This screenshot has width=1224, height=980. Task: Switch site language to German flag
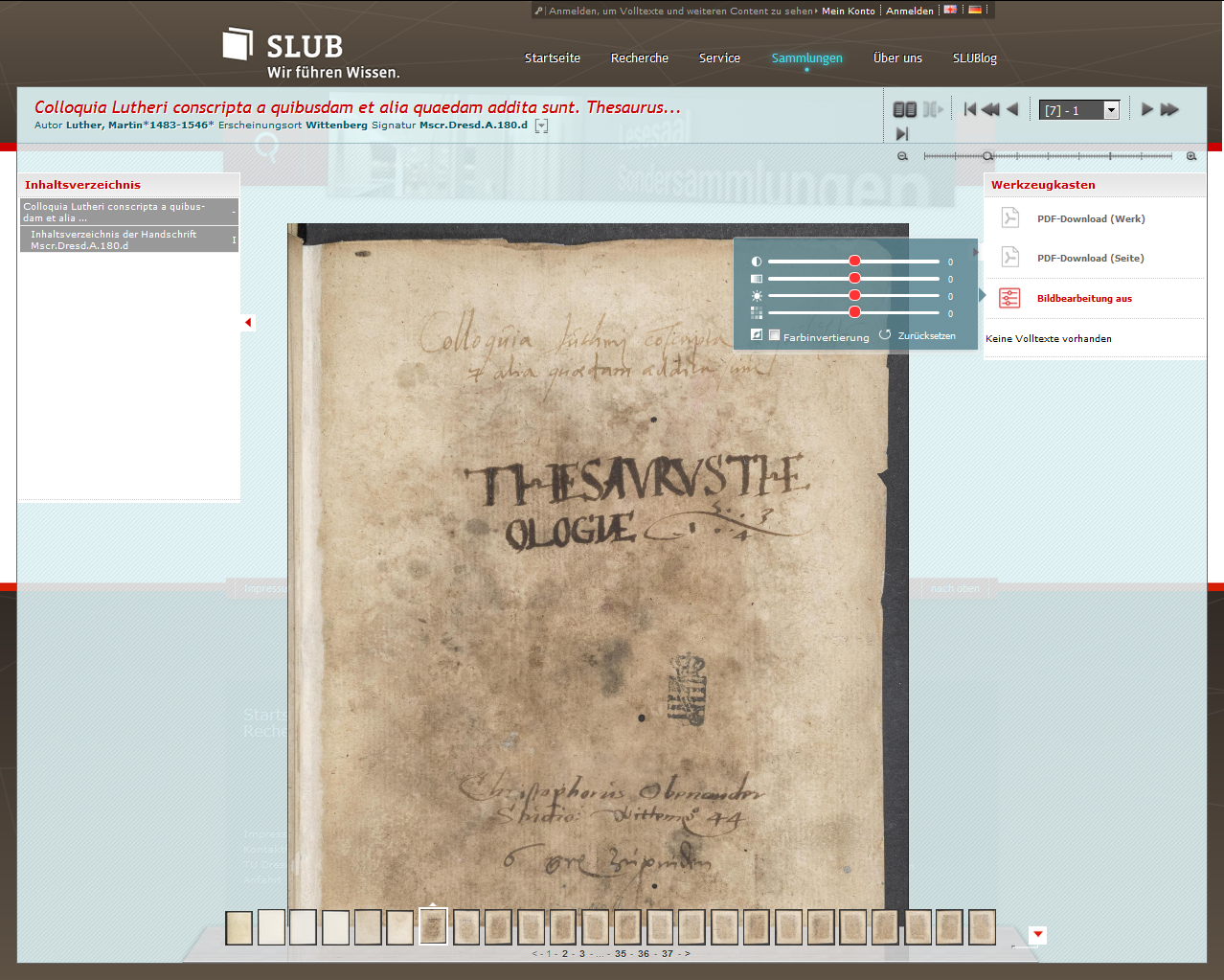(x=975, y=11)
